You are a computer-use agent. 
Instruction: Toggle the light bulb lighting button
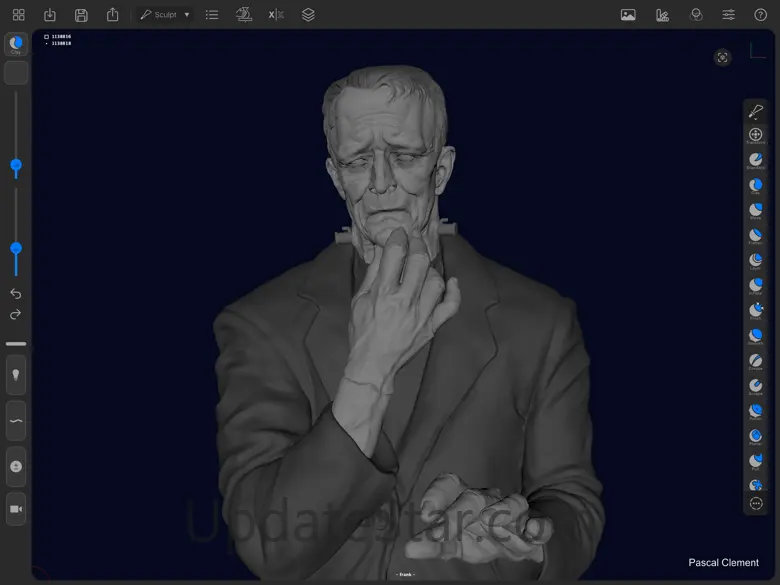click(x=16, y=375)
